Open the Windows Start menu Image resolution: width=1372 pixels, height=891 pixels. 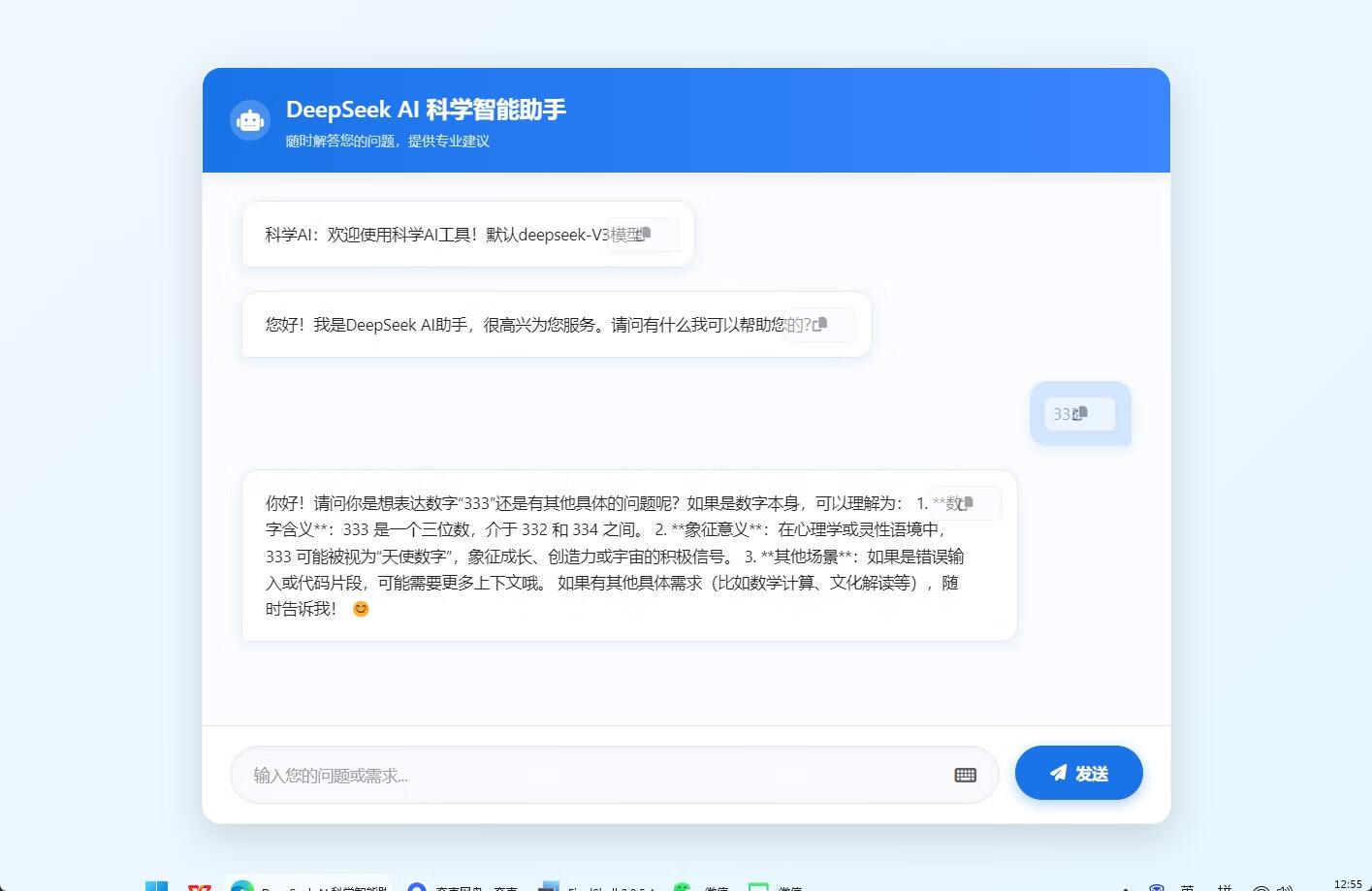(156, 886)
